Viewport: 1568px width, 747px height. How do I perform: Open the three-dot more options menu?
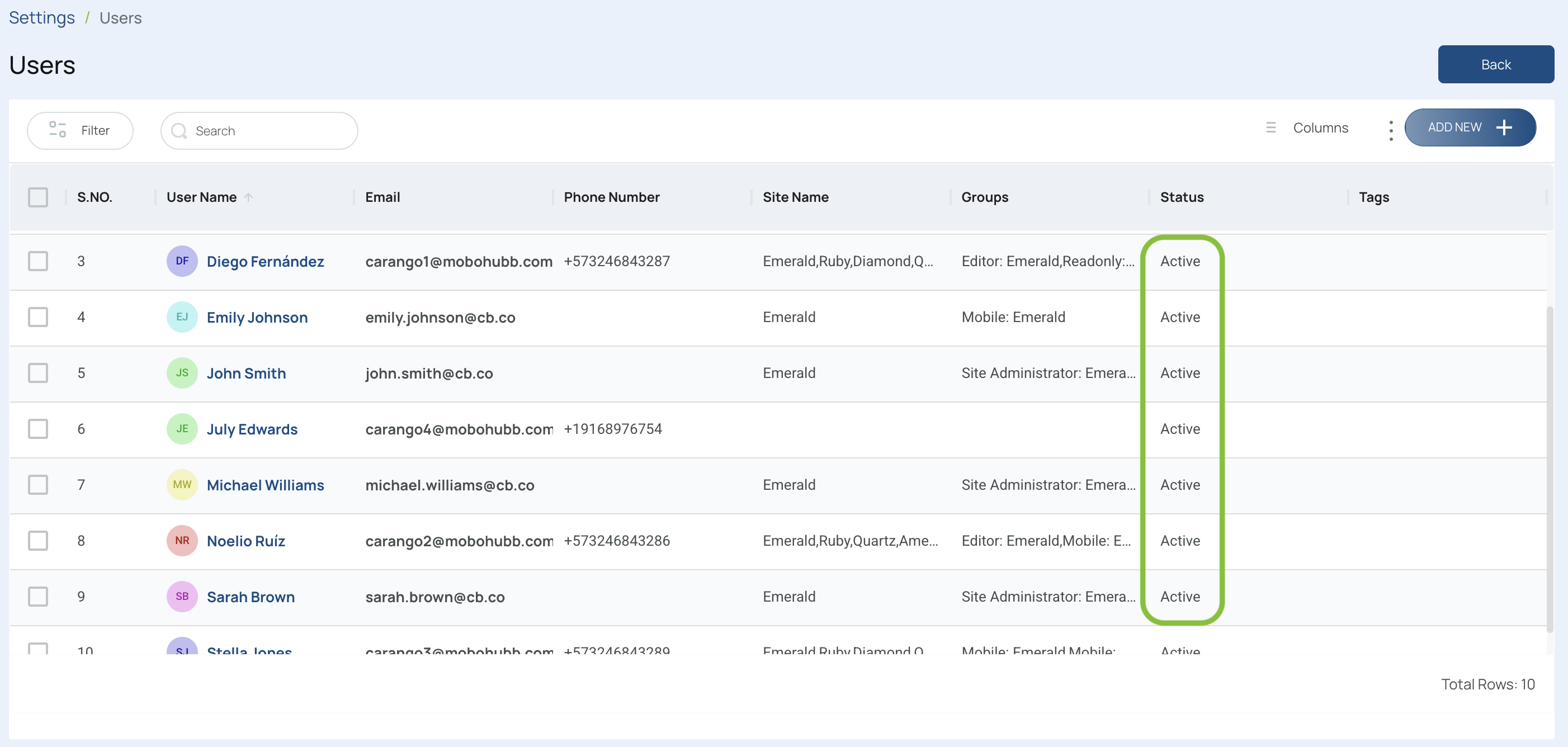pos(1391,130)
